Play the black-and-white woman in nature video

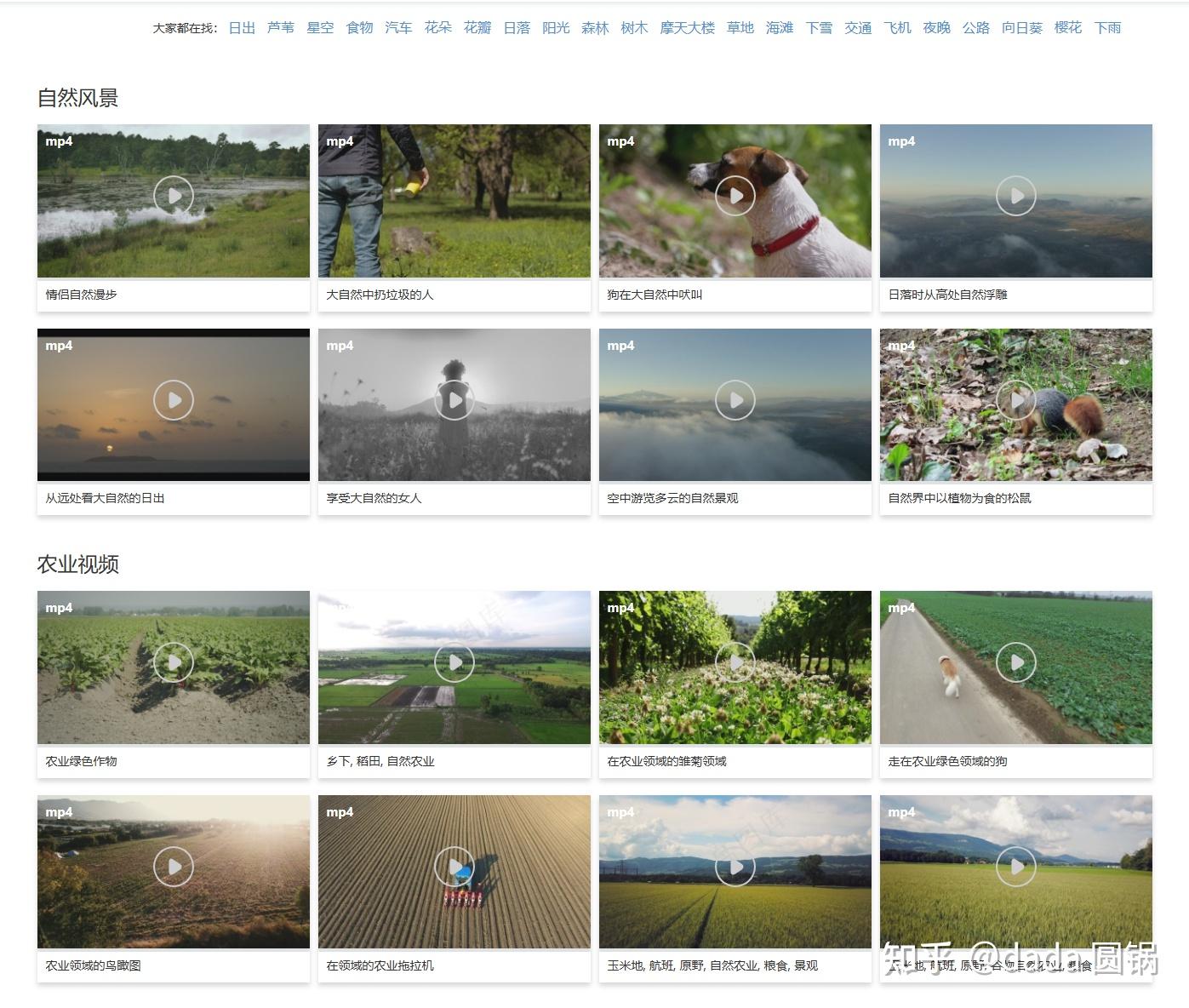(454, 400)
